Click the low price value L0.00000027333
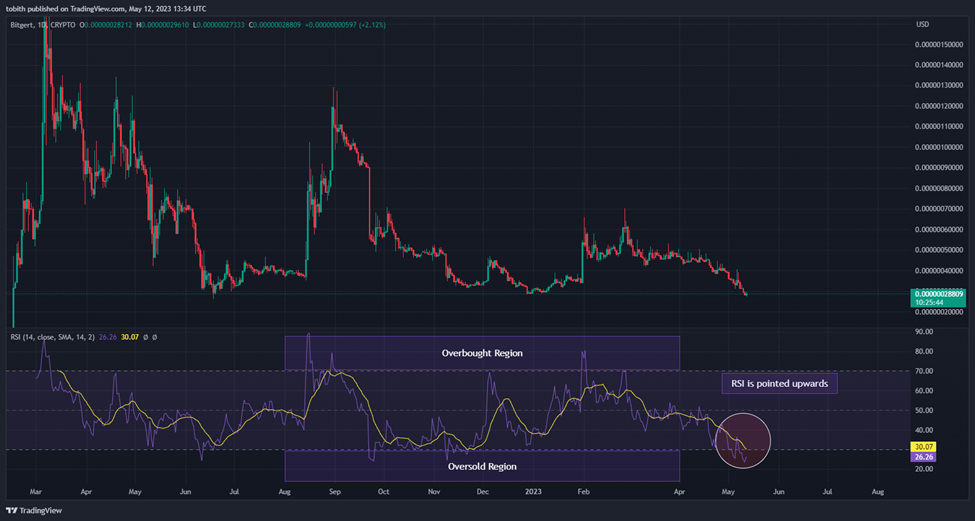This screenshot has width=975, height=521. [x=219, y=25]
